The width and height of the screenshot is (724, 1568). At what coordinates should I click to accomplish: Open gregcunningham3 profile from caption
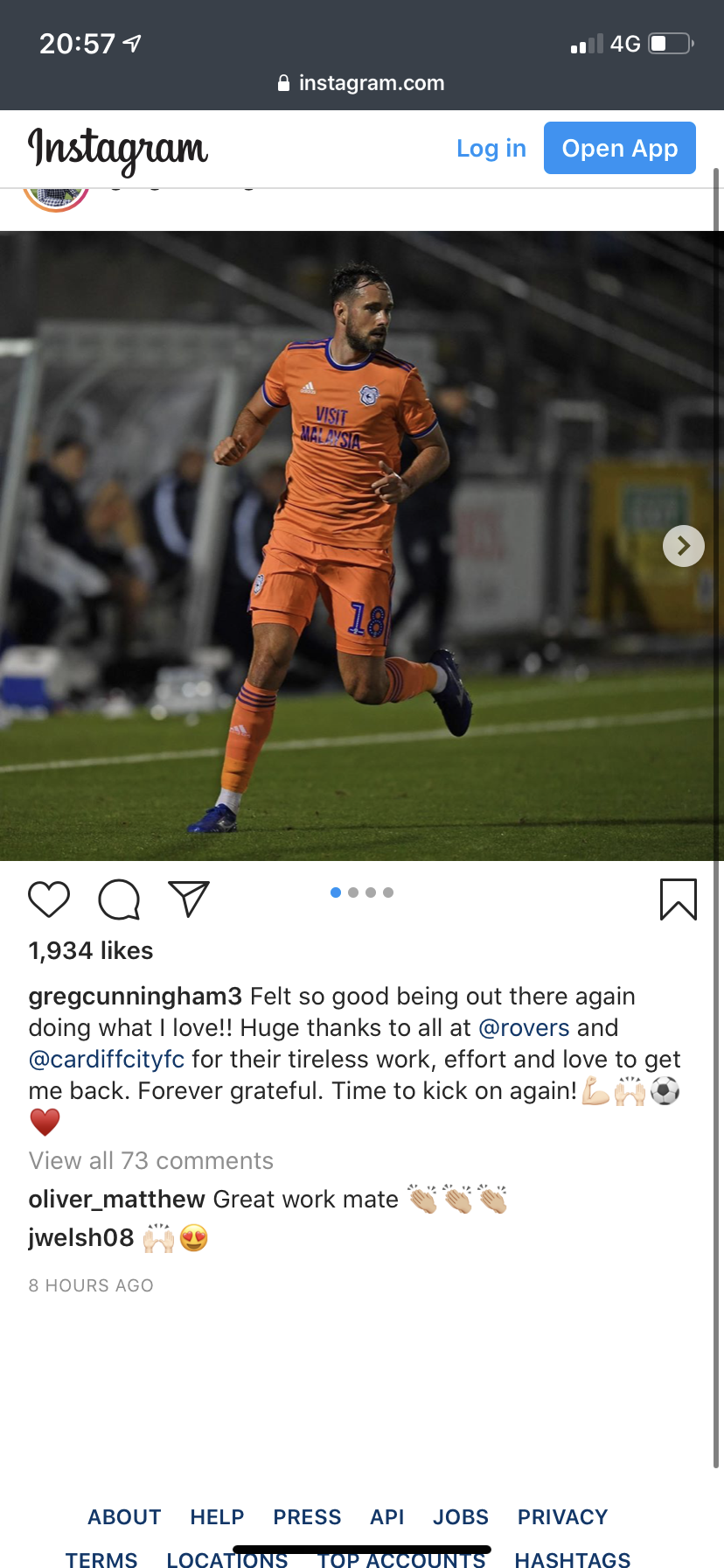click(136, 997)
